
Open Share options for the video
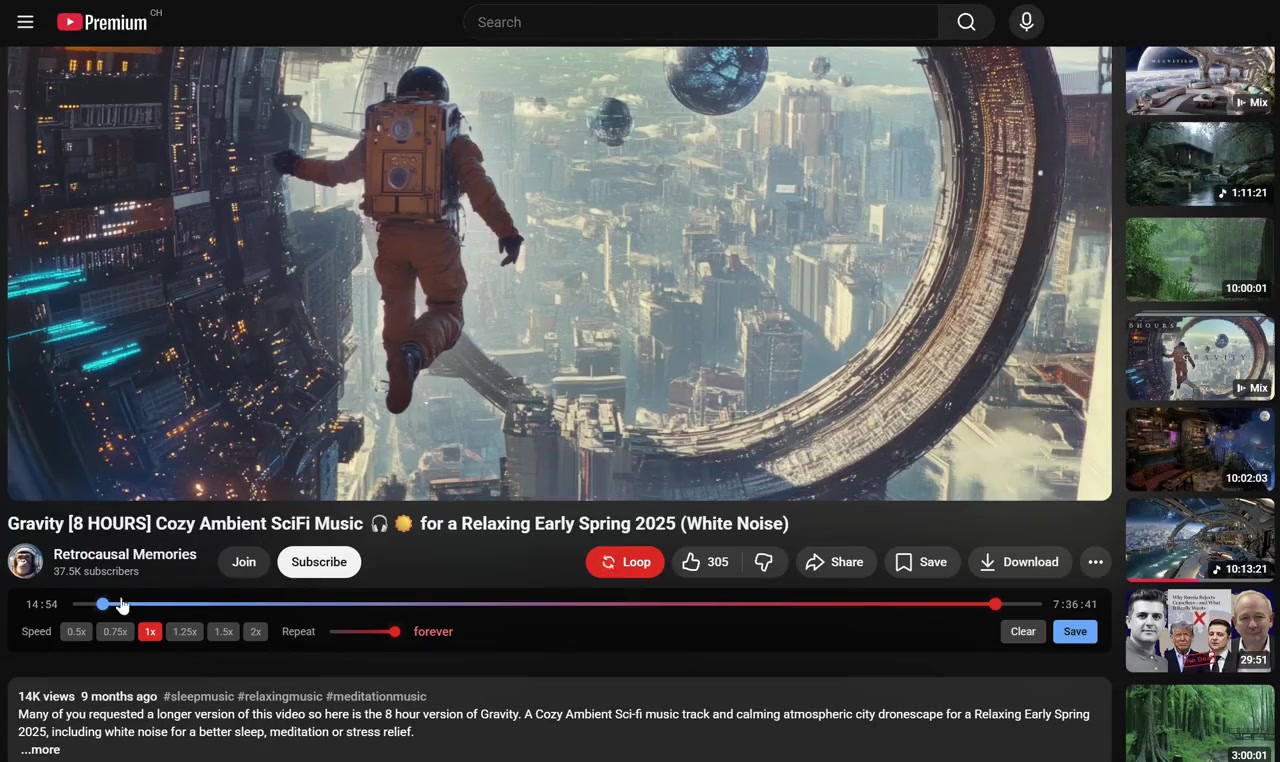[836, 561]
